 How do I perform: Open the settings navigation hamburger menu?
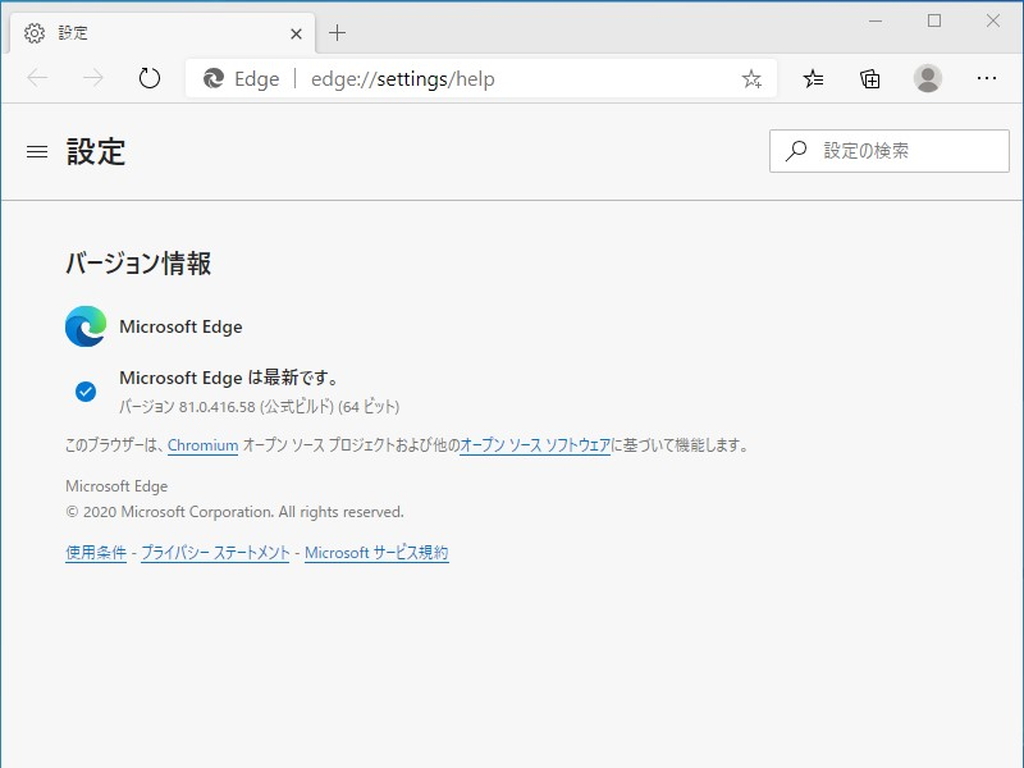[37, 151]
